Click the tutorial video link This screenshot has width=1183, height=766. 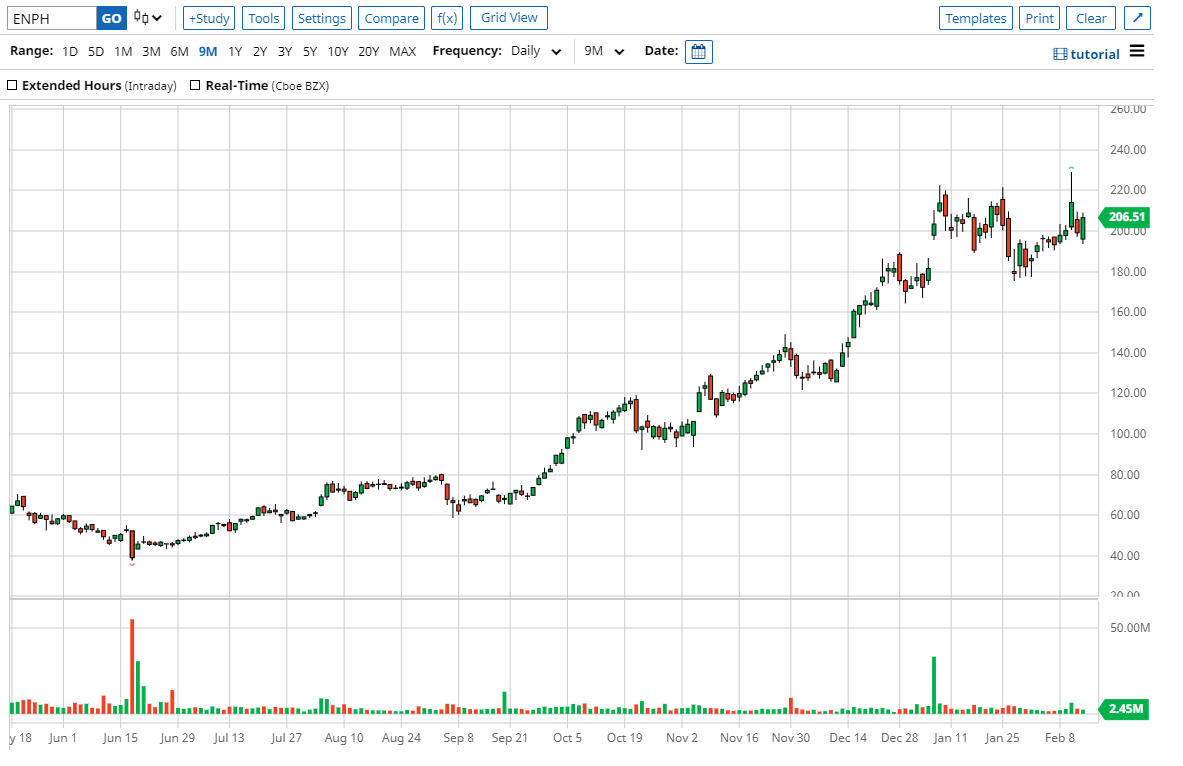(x=1087, y=54)
